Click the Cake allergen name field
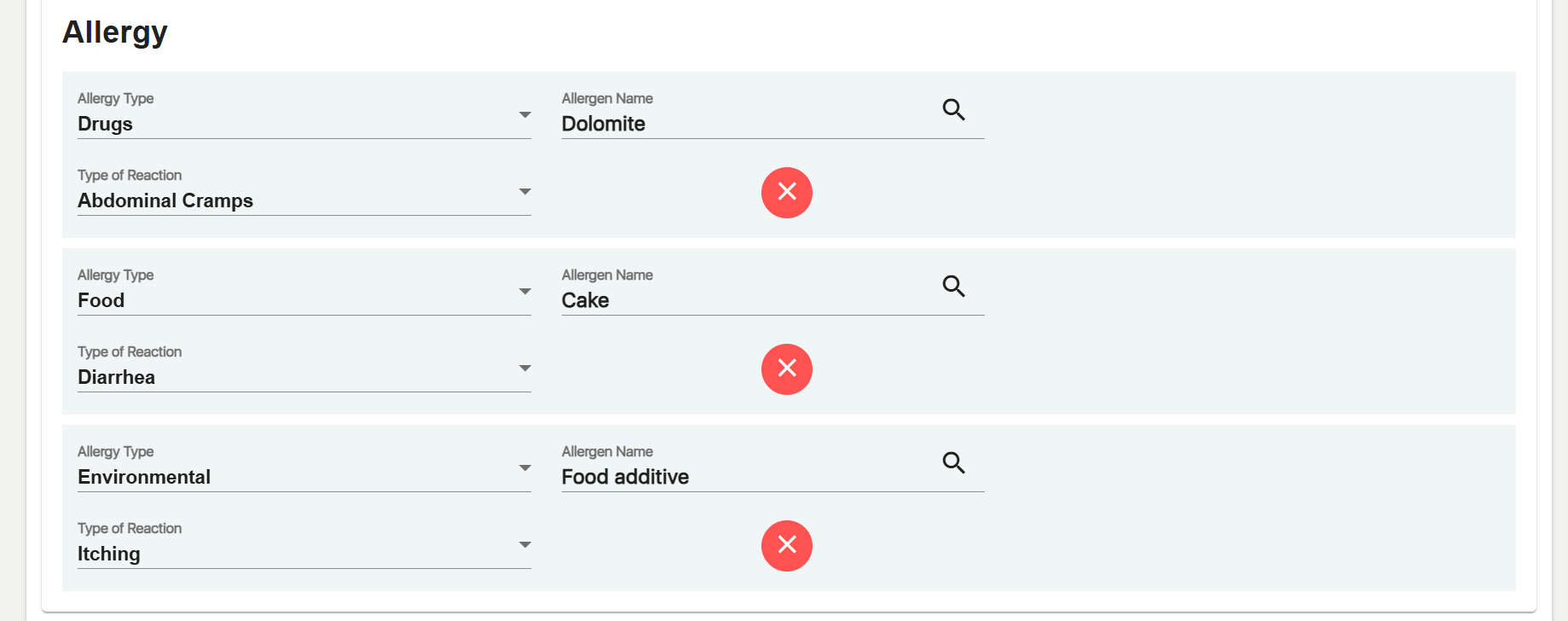Screen dimensions: 1568x621 pos(742,300)
